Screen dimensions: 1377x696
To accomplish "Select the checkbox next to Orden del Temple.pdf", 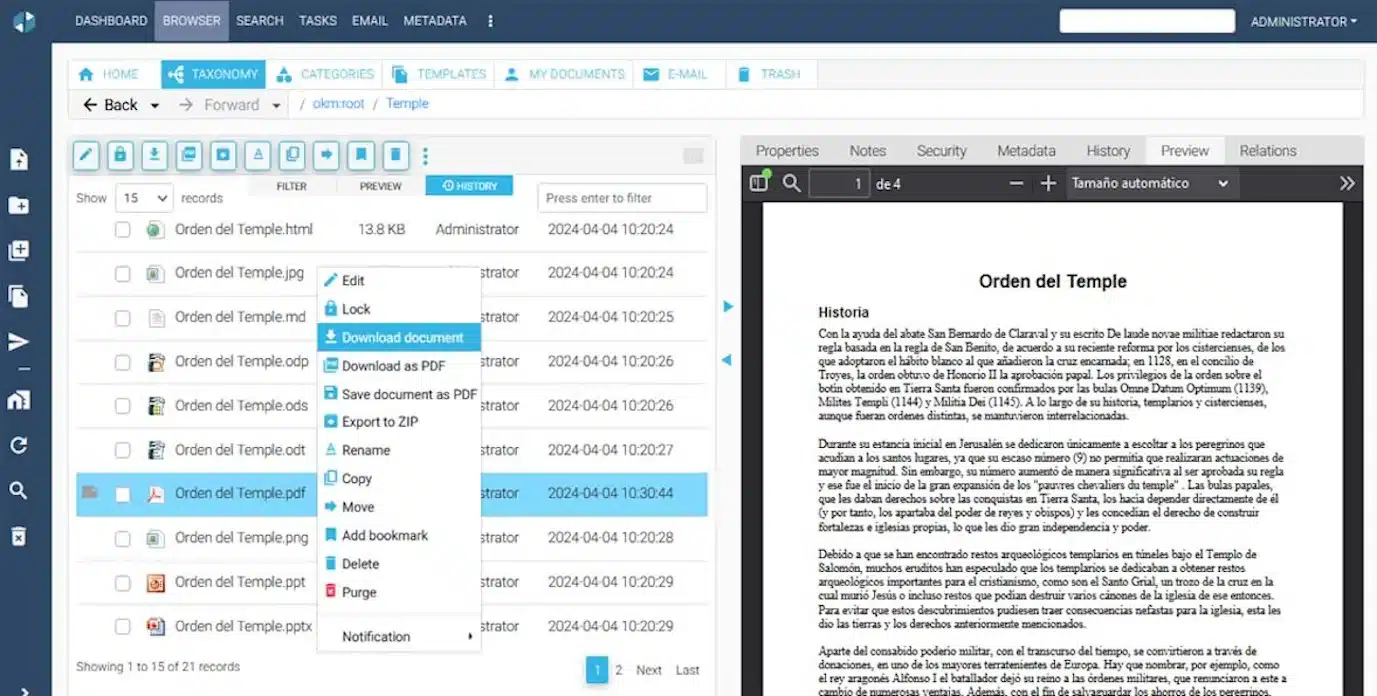I will 122,494.
